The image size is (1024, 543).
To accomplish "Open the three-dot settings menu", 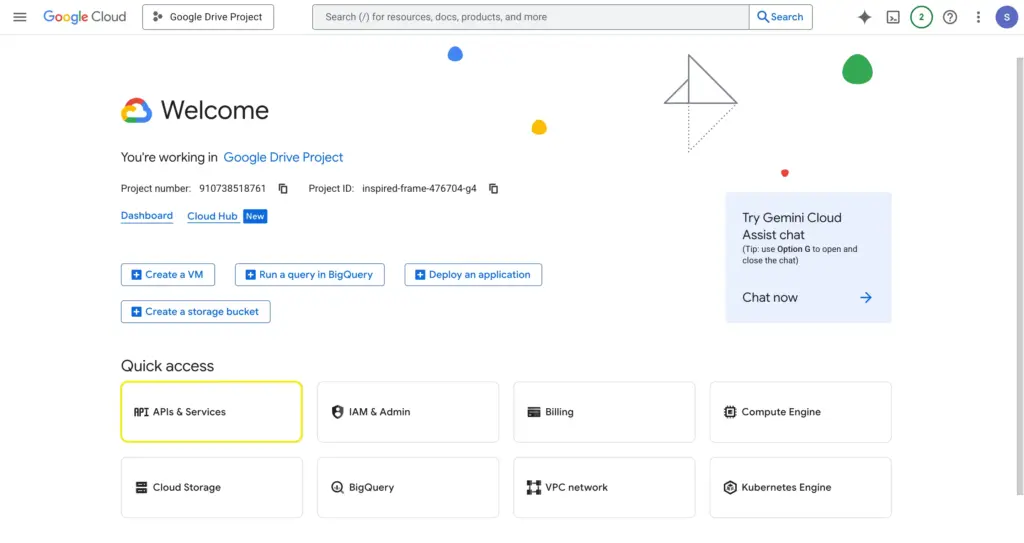I will point(978,18).
